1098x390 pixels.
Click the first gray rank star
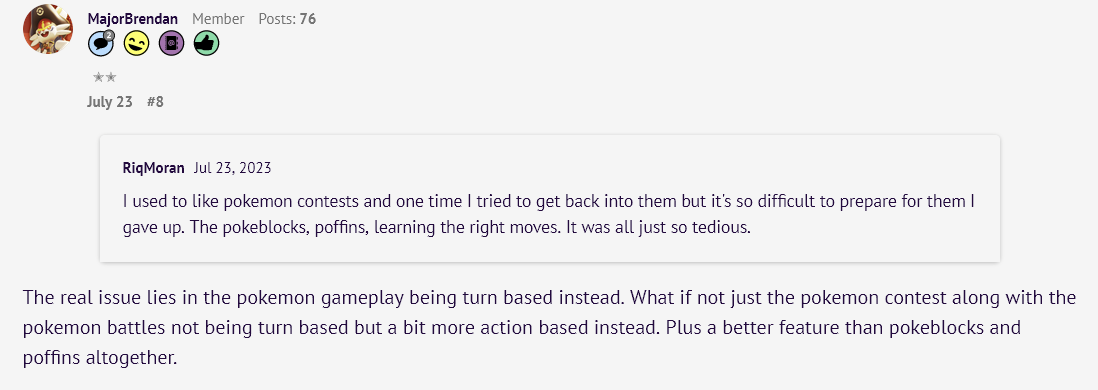coord(99,77)
